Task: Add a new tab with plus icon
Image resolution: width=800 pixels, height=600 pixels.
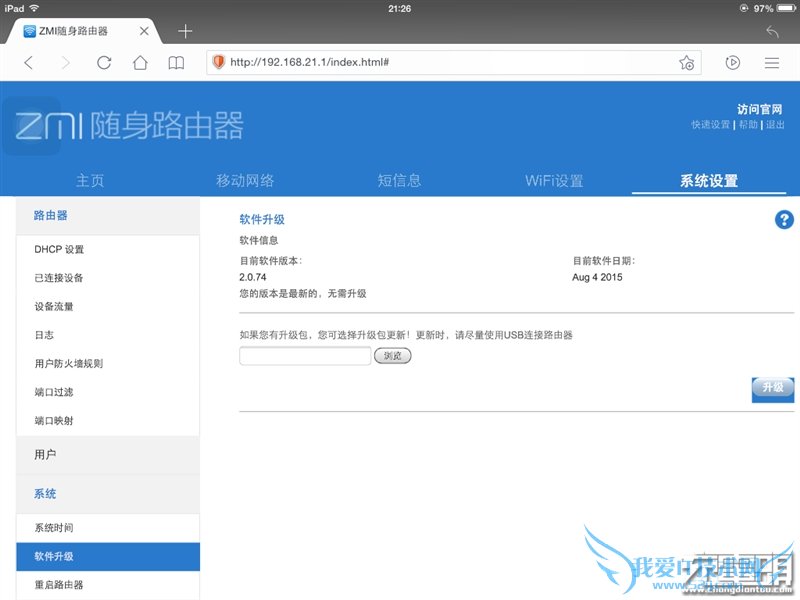Action: pos(185,31)
